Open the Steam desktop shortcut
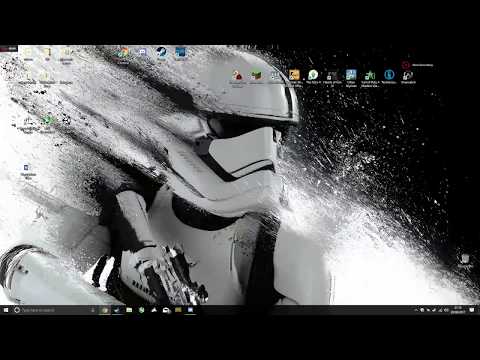 tap(162, 52)
